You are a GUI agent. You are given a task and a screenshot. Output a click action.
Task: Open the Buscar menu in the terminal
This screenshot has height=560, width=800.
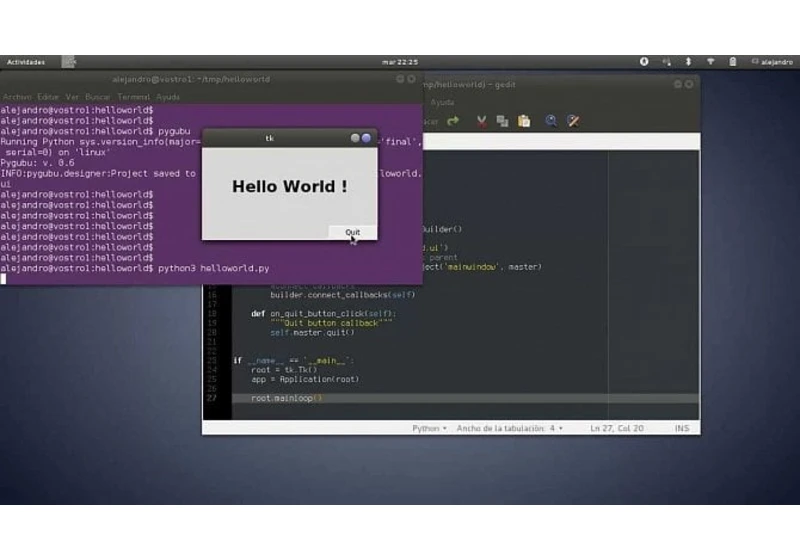pos(97,97)
